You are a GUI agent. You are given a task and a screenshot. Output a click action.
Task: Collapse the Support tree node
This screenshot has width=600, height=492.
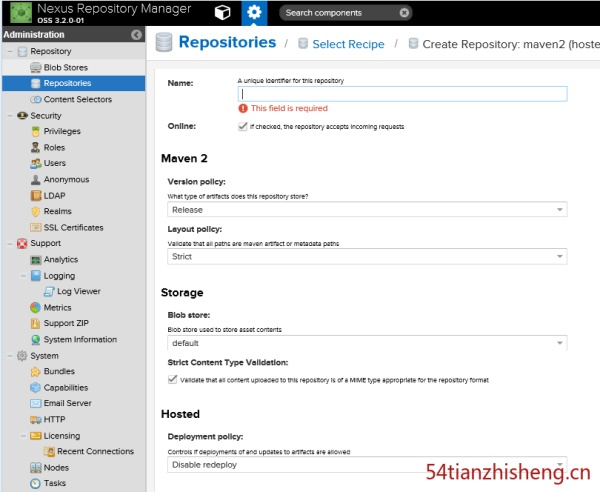point(10,244)
